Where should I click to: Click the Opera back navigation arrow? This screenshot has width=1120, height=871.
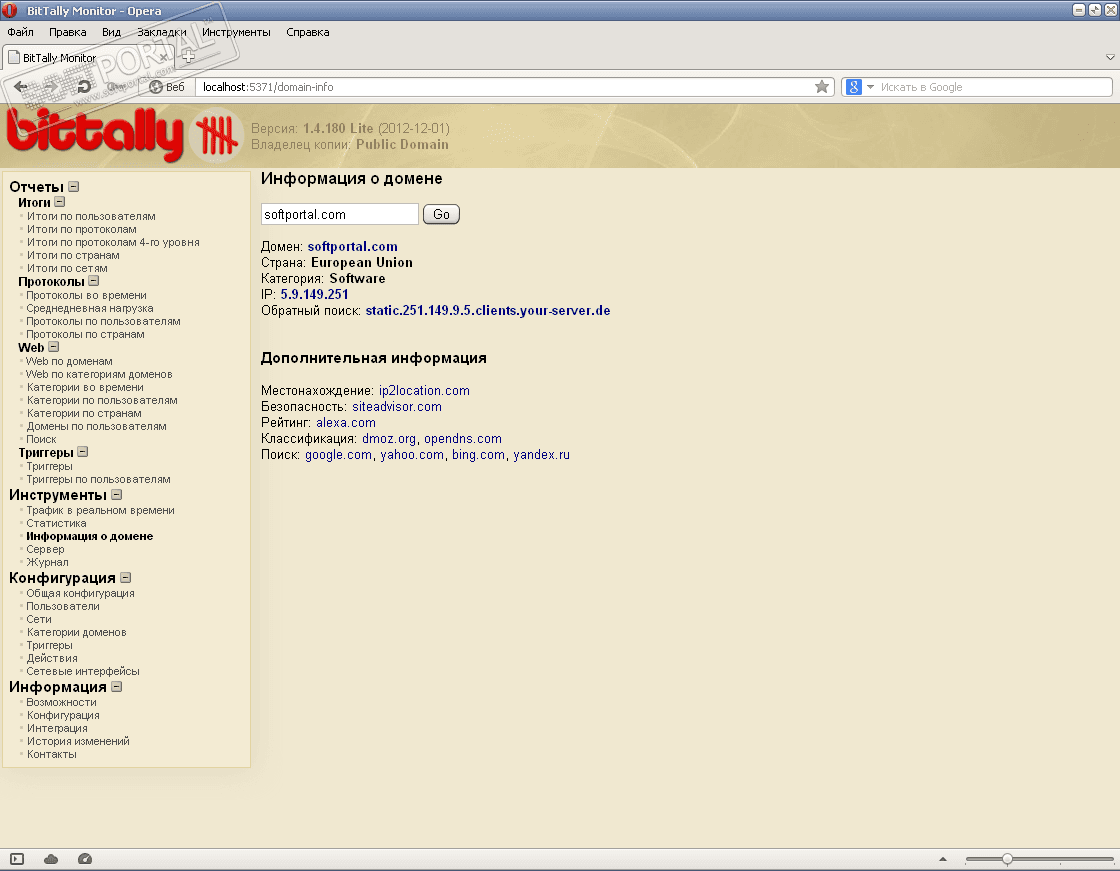click(x=21, y=87)
